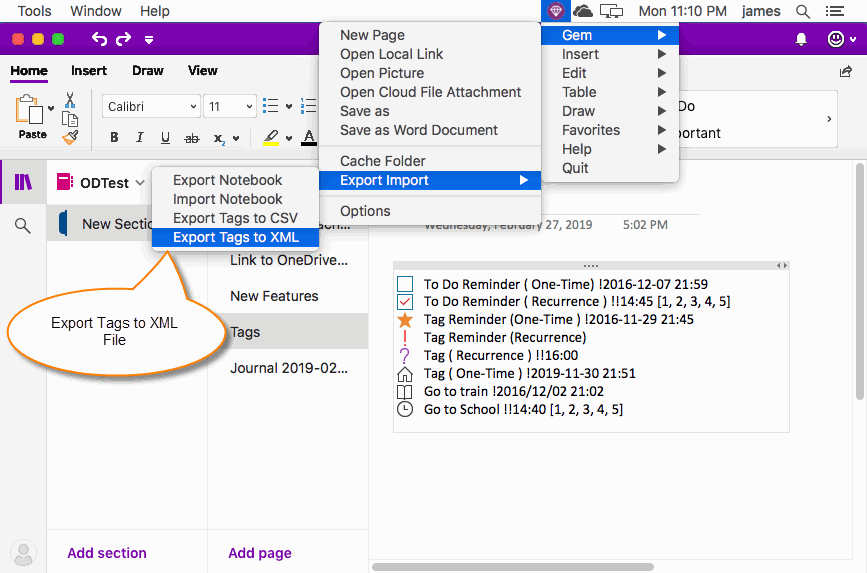Image resolution: width=867 pixels, height=573 pixels.
Task: Open the Link to OneDrive page
Action: click(288, 260)
